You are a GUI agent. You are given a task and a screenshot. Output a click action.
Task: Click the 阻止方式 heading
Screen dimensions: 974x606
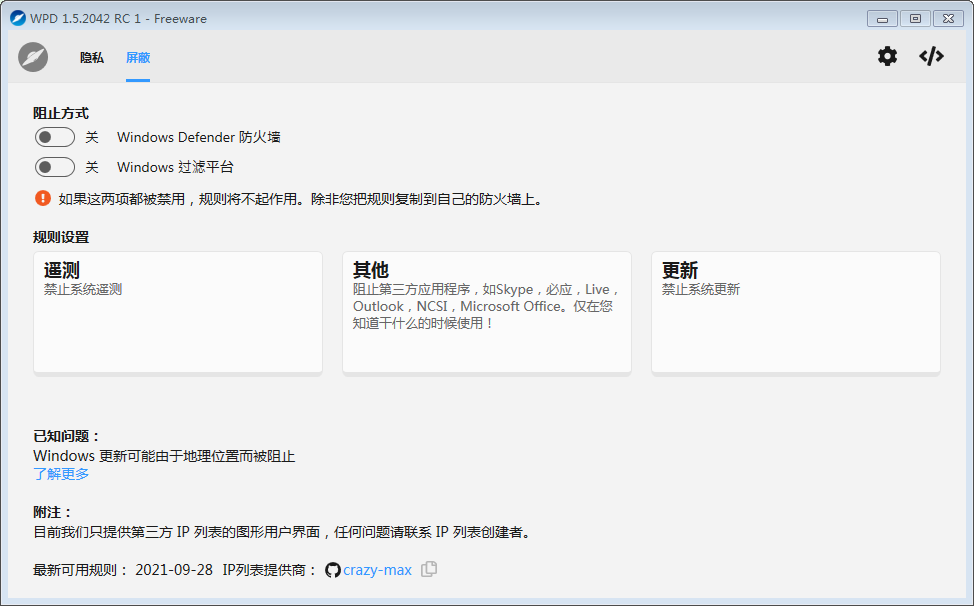[x=61, y=113]
